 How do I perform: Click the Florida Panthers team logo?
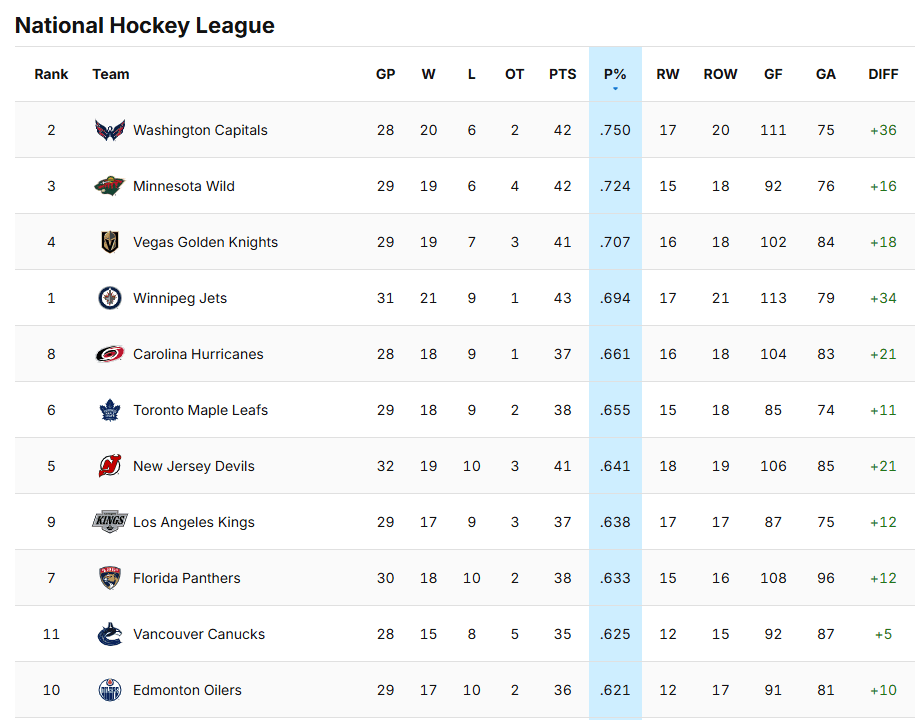point(110,578)
